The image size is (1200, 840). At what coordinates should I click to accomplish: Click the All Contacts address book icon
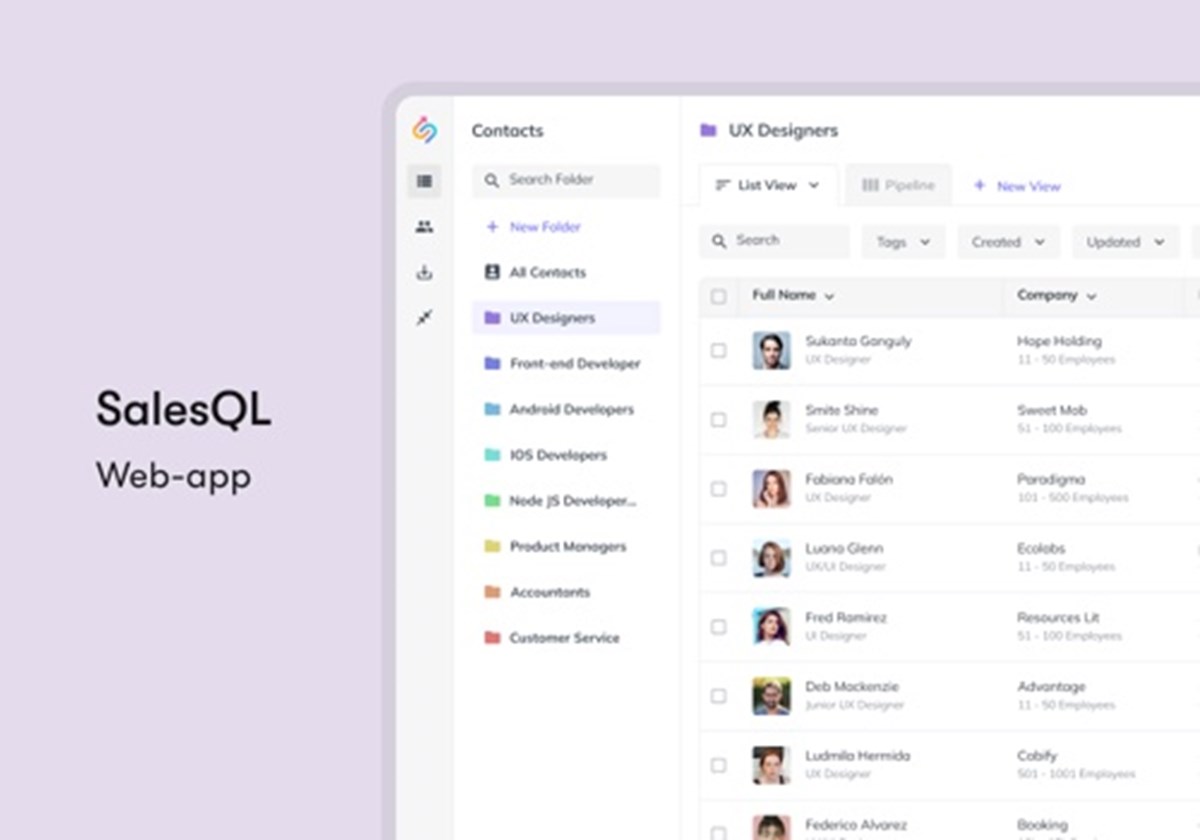pyautogui.click(x=491, y=272)
